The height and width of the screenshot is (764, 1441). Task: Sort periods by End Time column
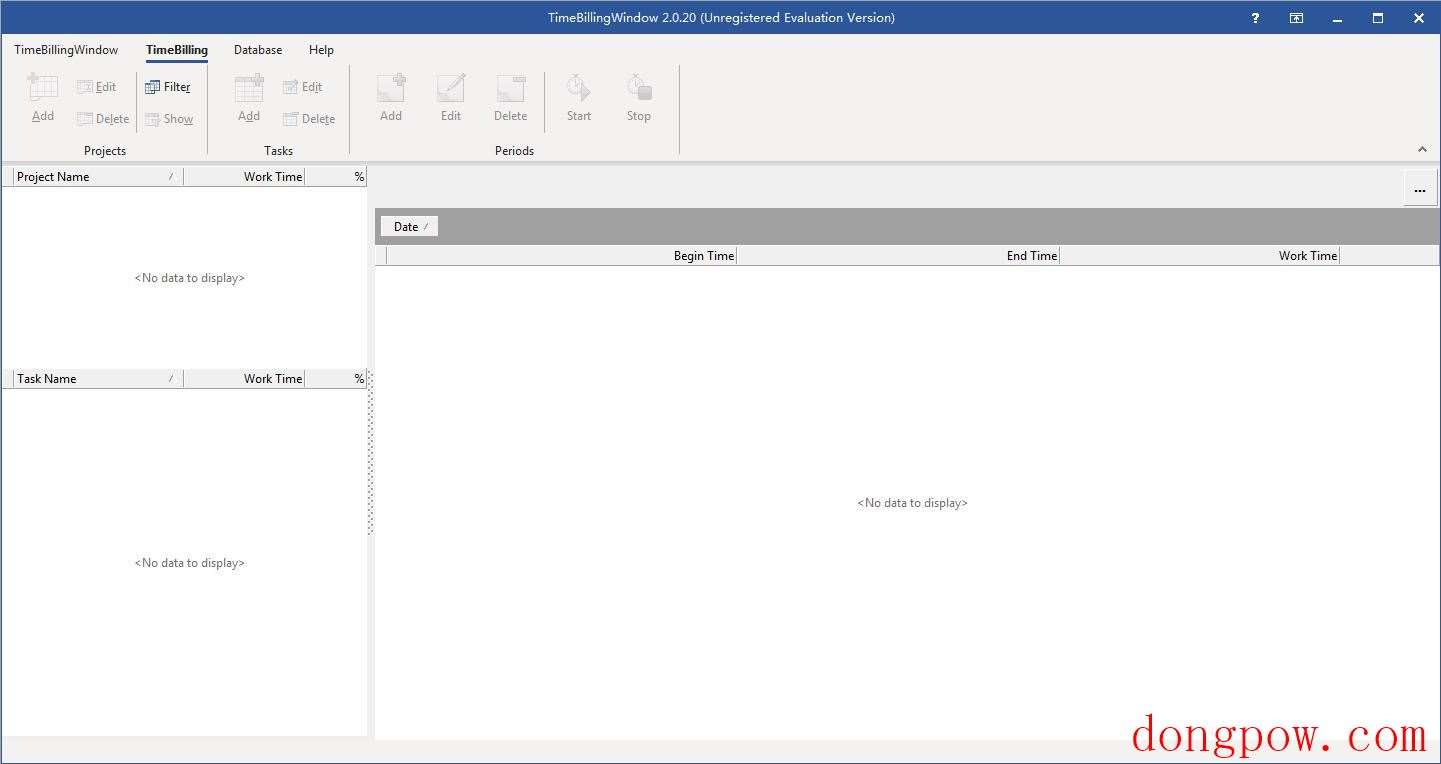pos(898,256)
